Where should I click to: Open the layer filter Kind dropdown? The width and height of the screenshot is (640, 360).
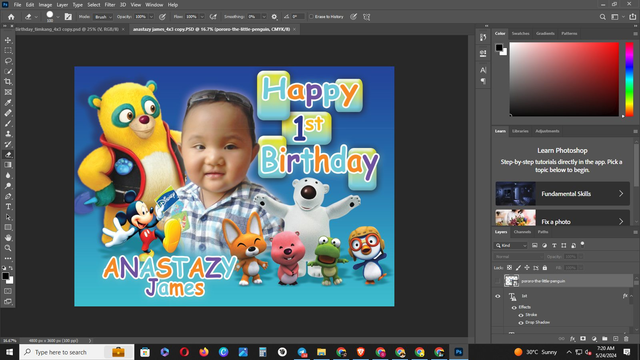pyautogui.click(x=511, y=245)
